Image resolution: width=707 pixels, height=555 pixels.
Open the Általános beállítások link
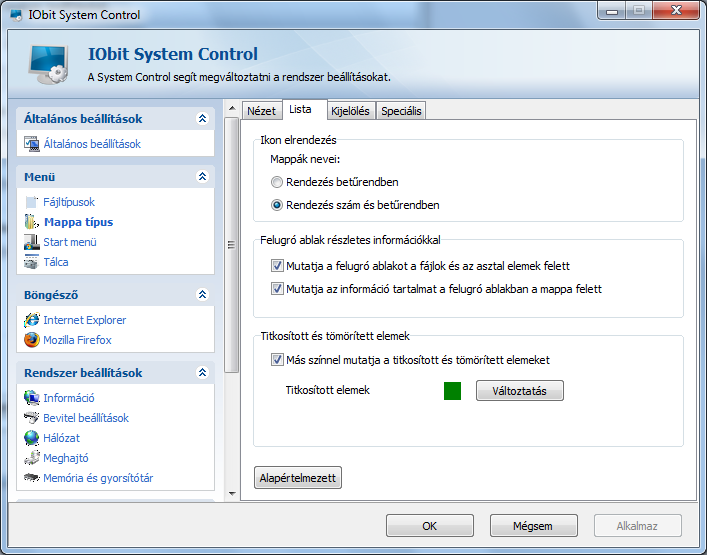point(92,144)
